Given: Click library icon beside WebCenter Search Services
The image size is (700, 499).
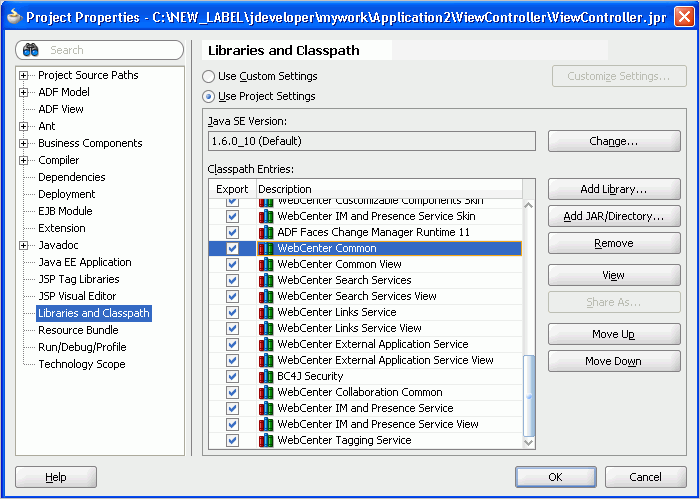Looking at the screenshot, I should (x=266, y=280).
